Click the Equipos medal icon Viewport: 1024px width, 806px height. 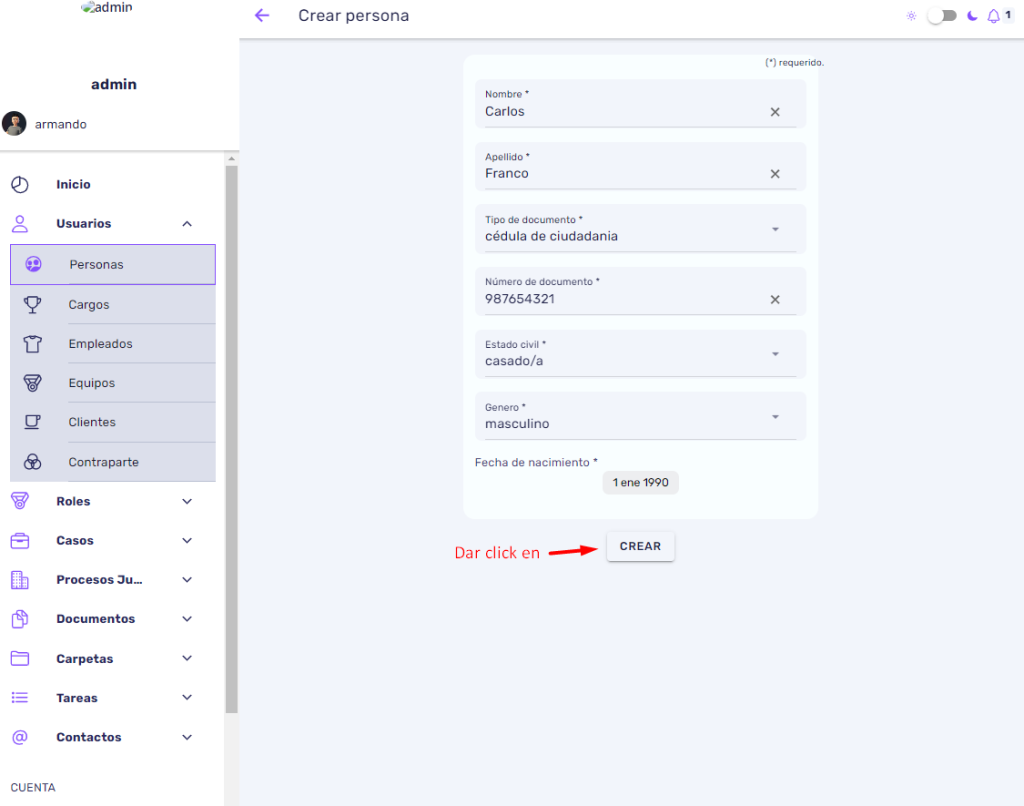coord(33,383)
